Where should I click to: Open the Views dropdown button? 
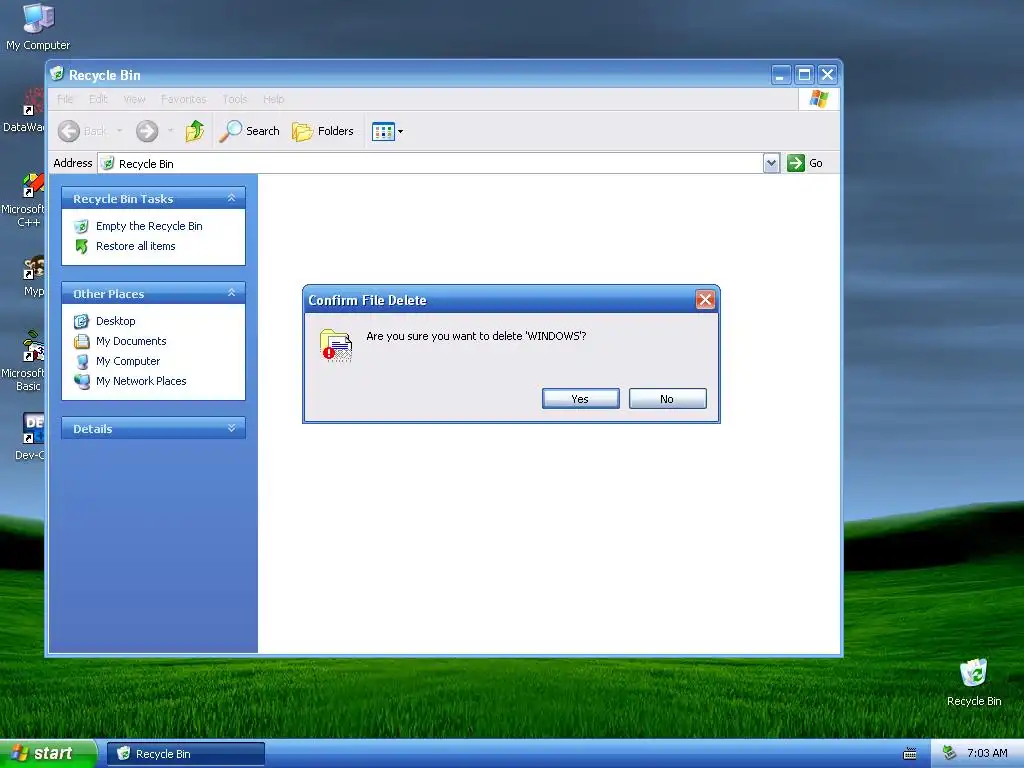tap(387, 131)
